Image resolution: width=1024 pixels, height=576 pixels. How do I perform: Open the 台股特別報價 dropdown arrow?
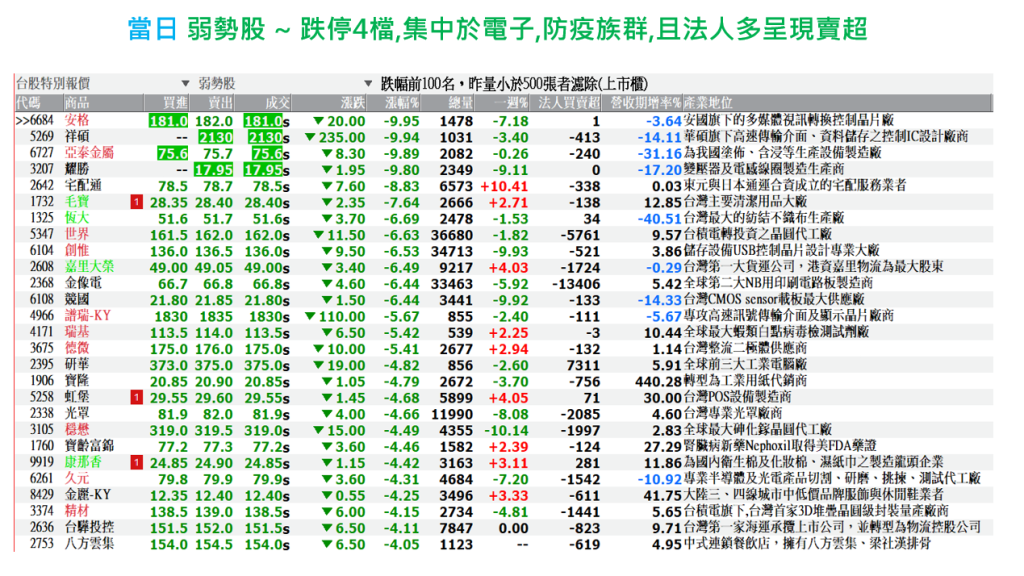(x=185, y=83)
